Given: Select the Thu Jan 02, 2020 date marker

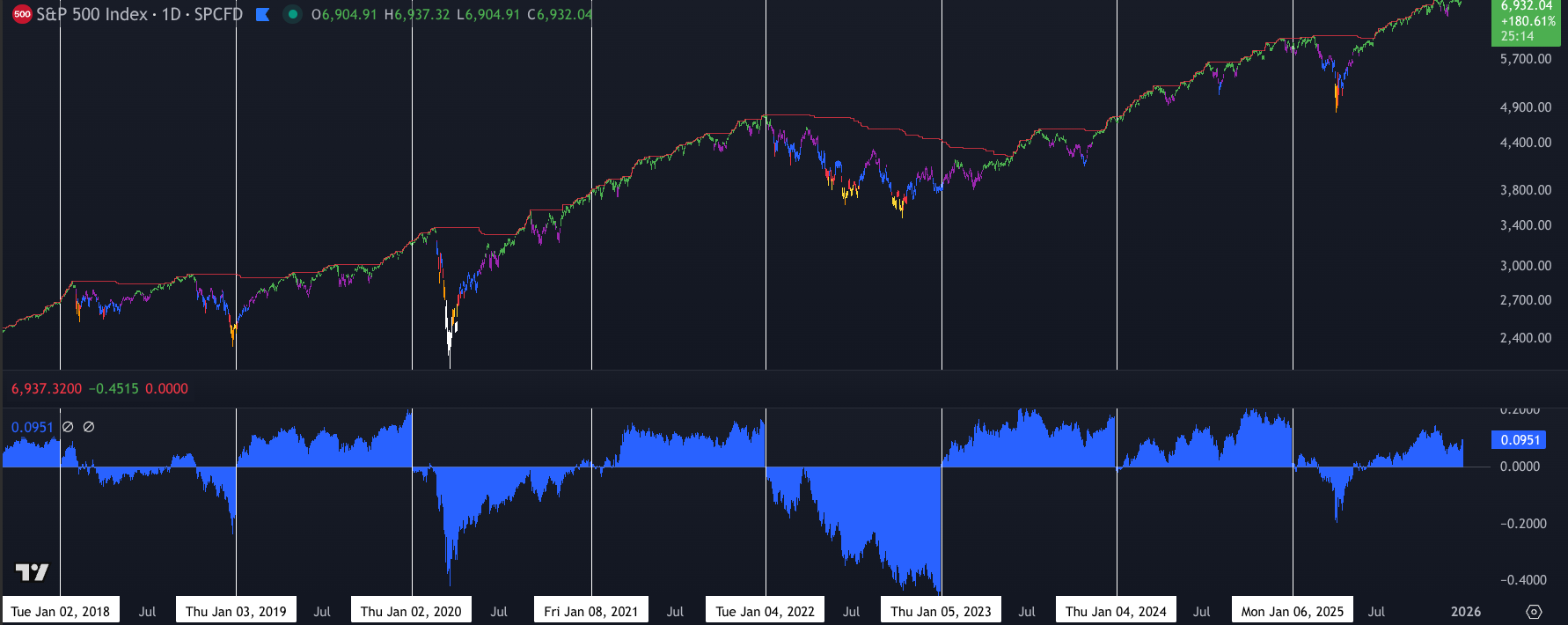Looking at the screenshot, I should (411, 611).
